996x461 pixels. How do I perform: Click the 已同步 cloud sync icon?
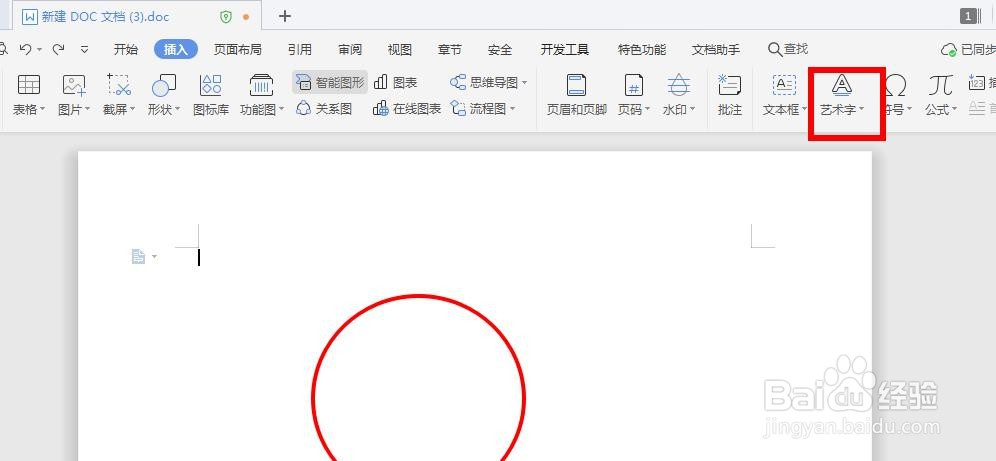(x=949, y=50)
